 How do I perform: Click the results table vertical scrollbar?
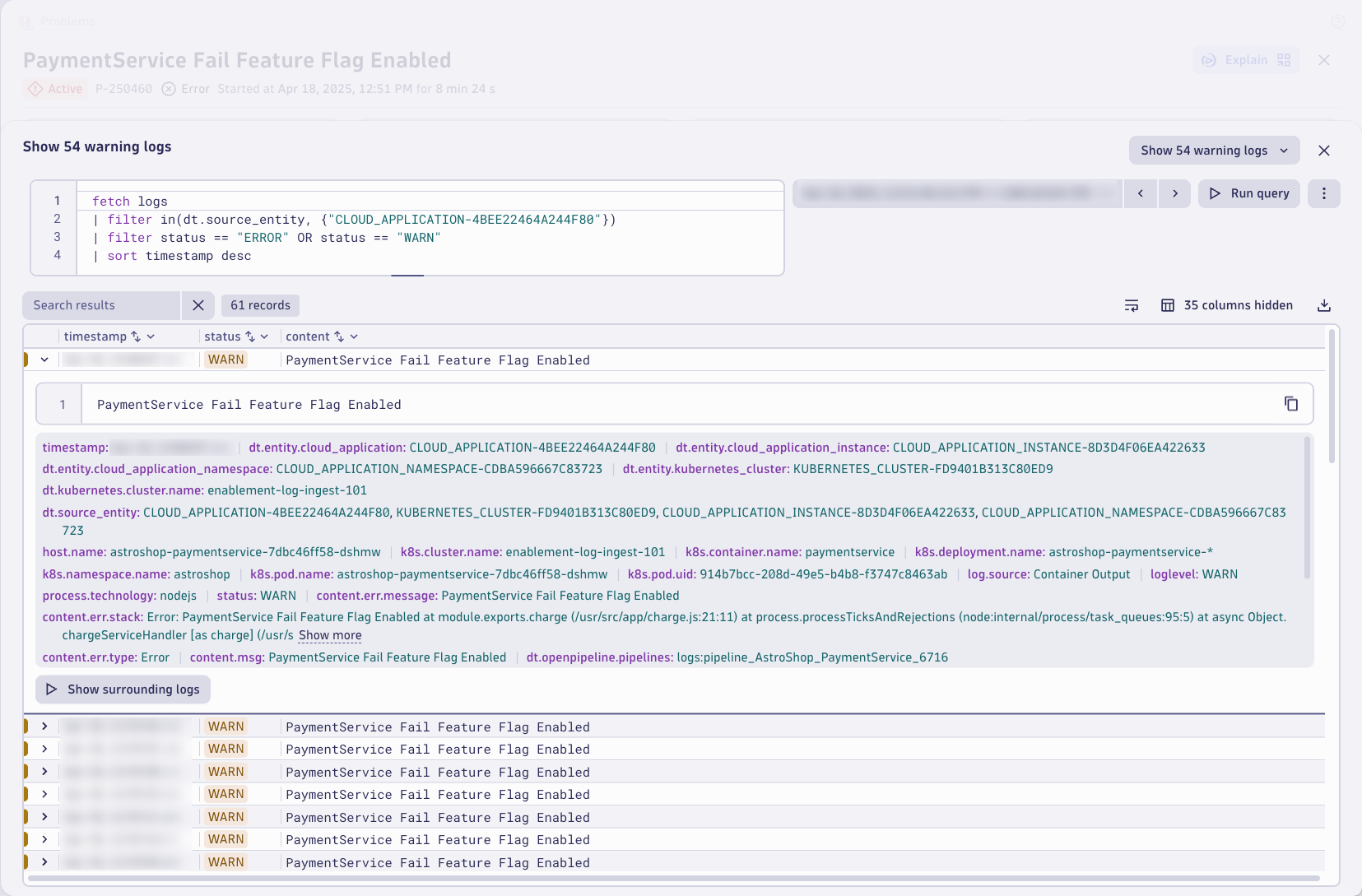(1332, 396)
